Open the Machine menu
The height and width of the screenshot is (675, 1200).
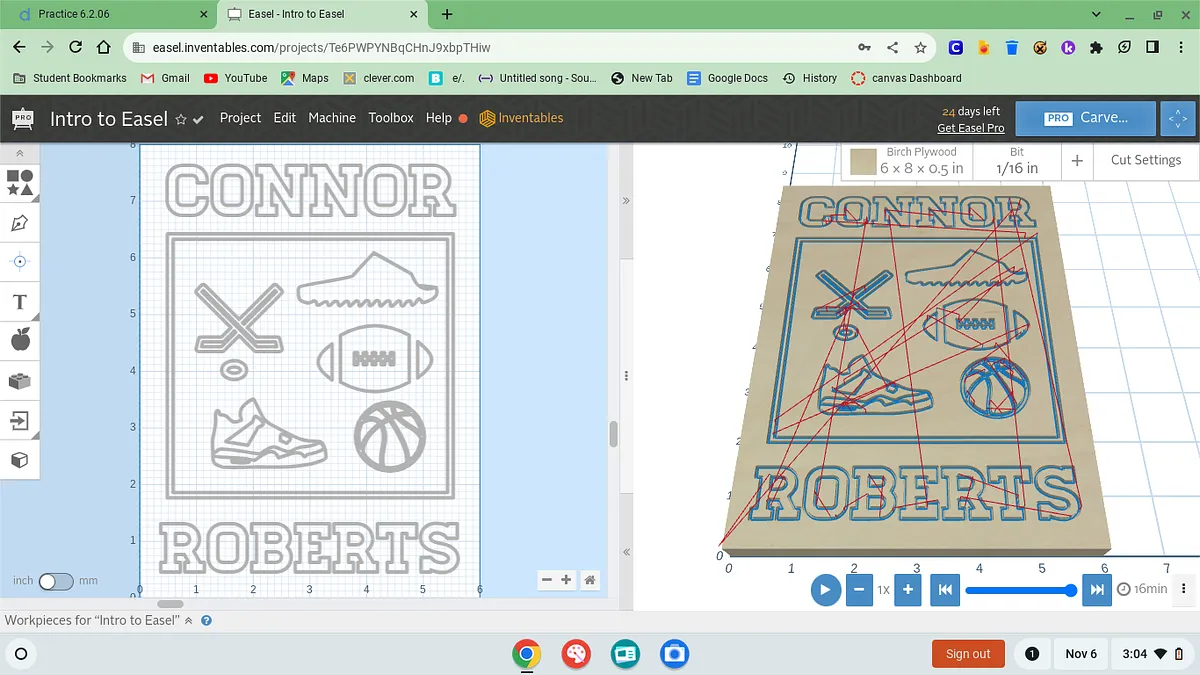(x=331, y=118)
